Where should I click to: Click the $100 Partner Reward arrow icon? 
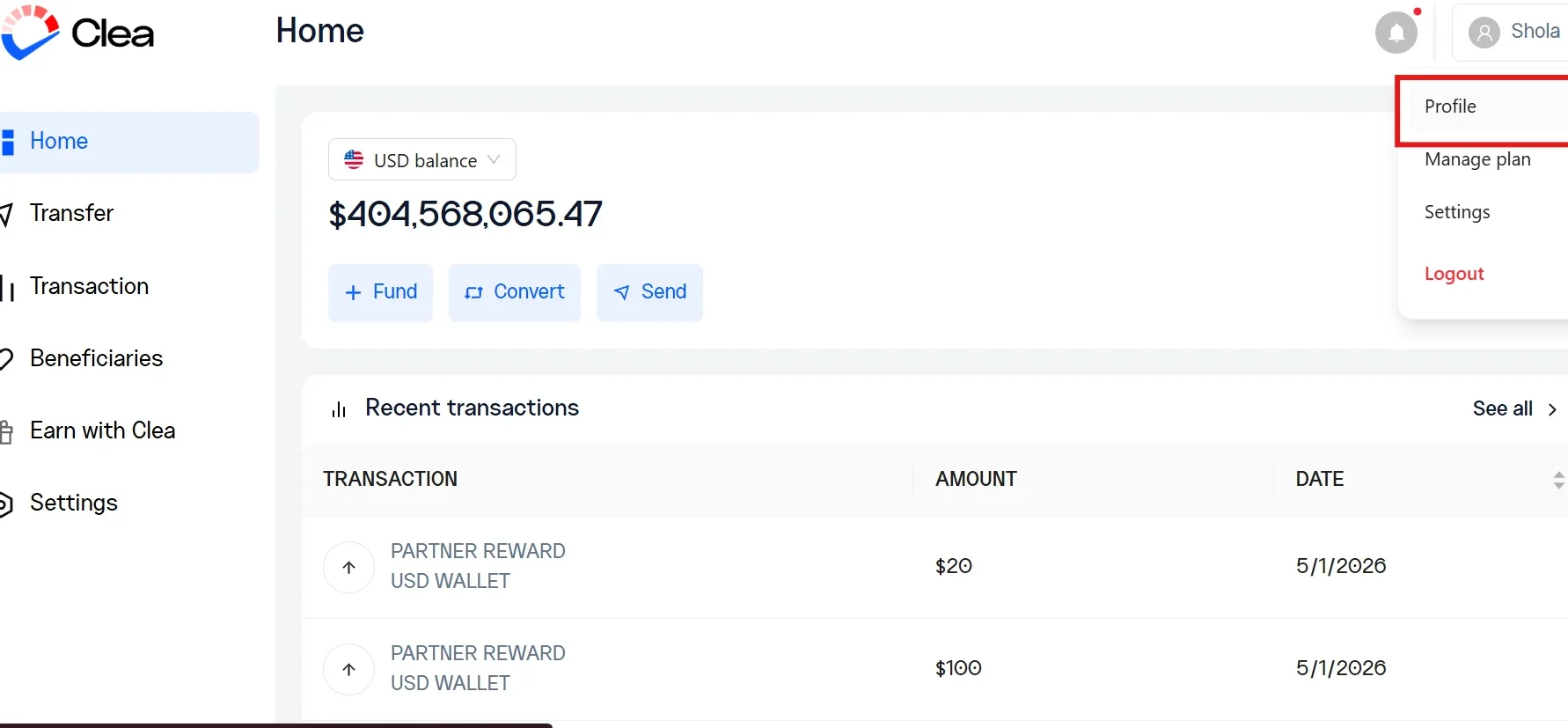pos(349,669)
